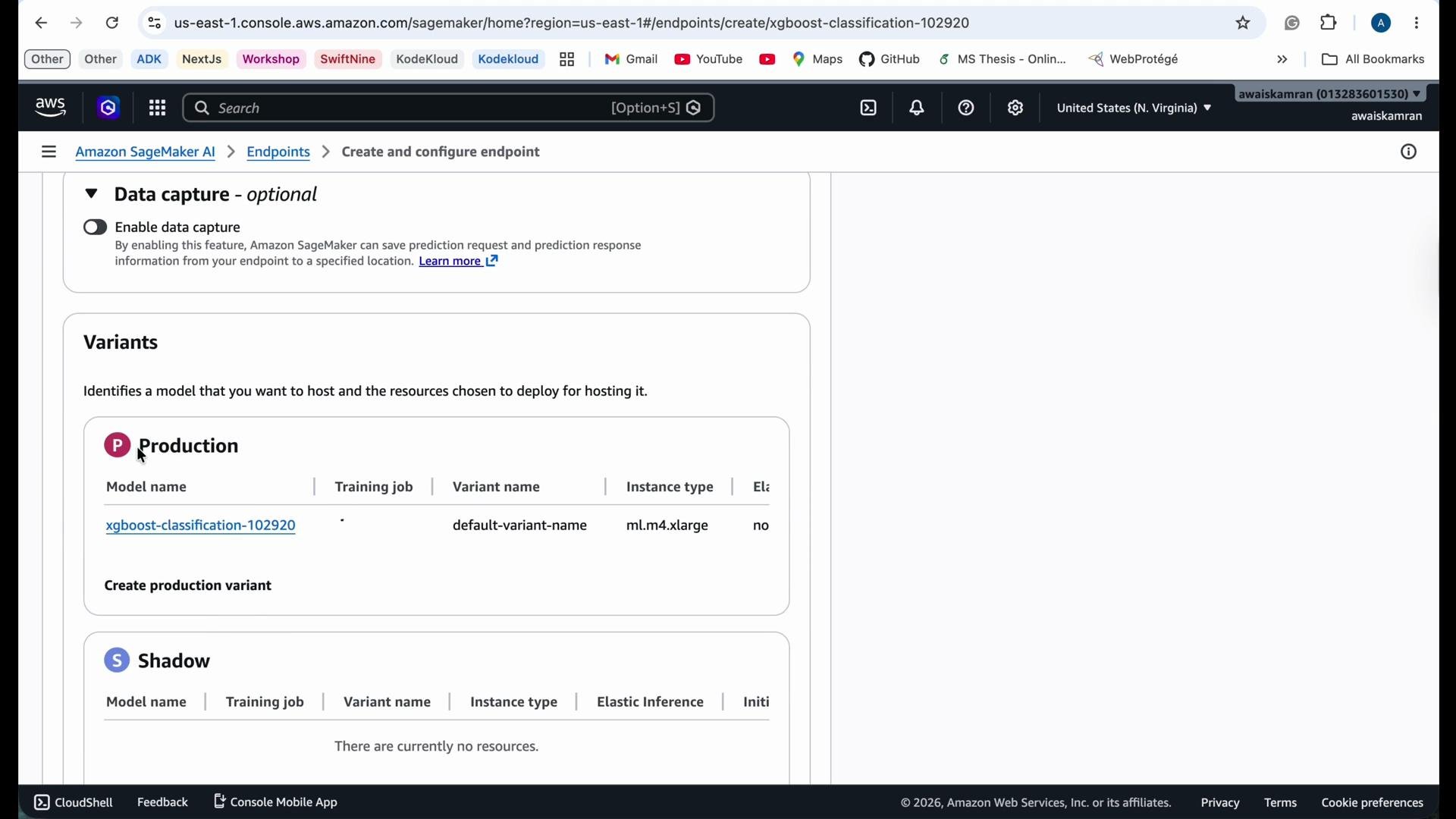This screenshot has width=1456, height=819.
Task: Open the Other bookmark folder outlined
Action: pos(47,59)
